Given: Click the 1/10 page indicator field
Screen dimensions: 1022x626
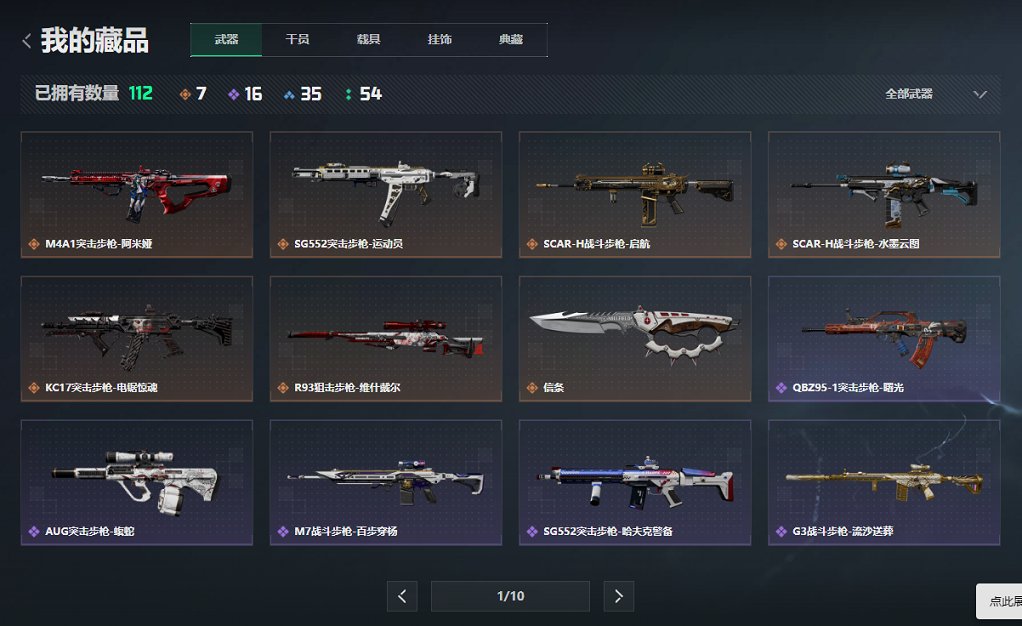Looking at the screenshot, I should pos(510,596).
